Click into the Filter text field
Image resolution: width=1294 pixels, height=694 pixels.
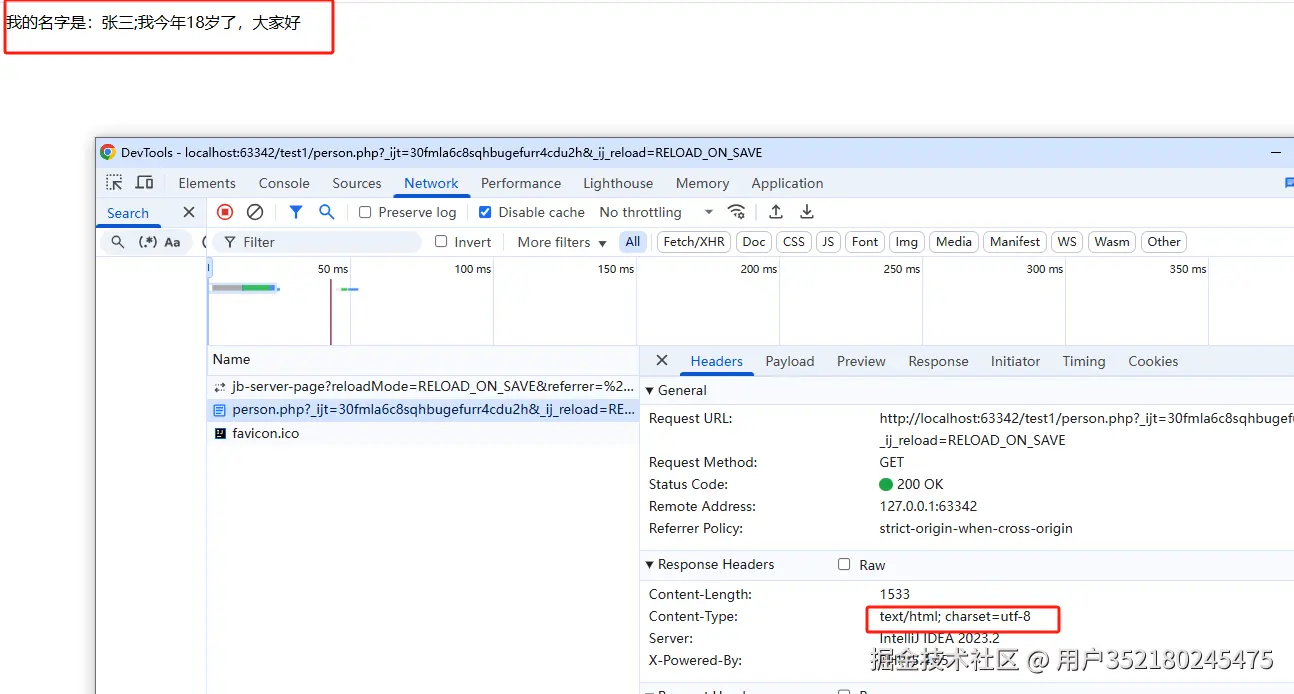[x=318, y=242]
